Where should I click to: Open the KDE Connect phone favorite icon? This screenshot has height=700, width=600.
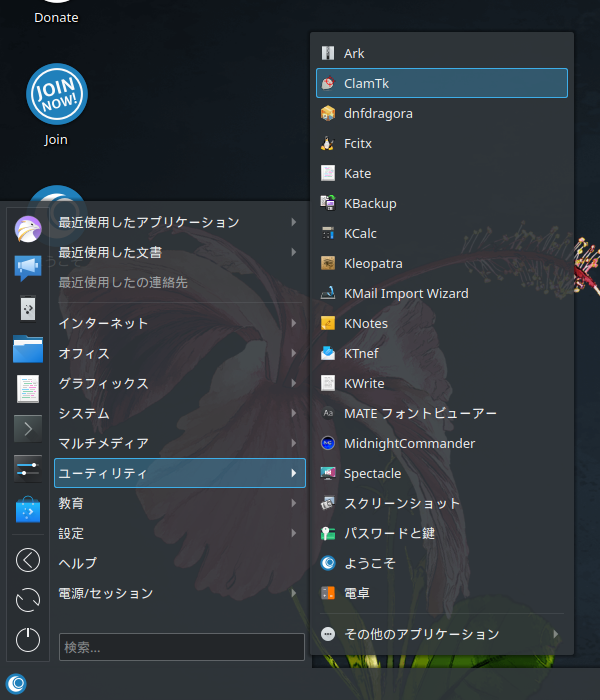[28, 308]
